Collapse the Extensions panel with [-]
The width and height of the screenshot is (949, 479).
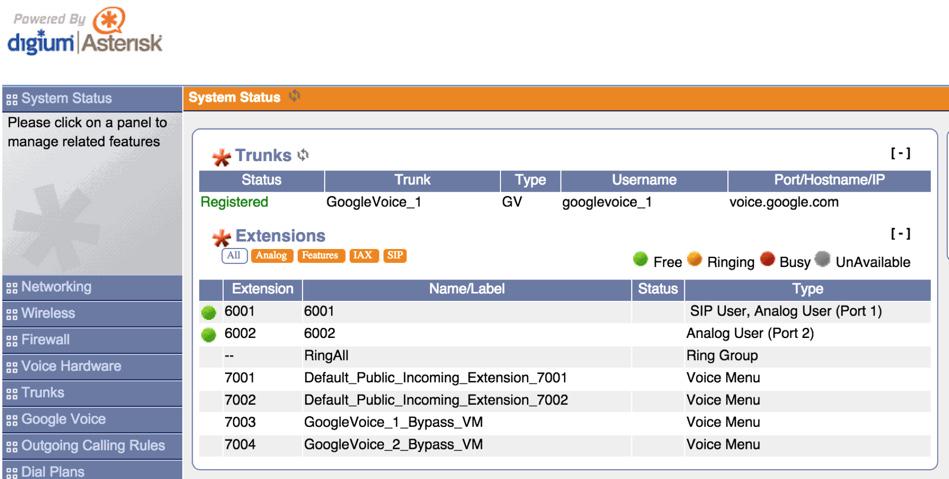(901, 234)
